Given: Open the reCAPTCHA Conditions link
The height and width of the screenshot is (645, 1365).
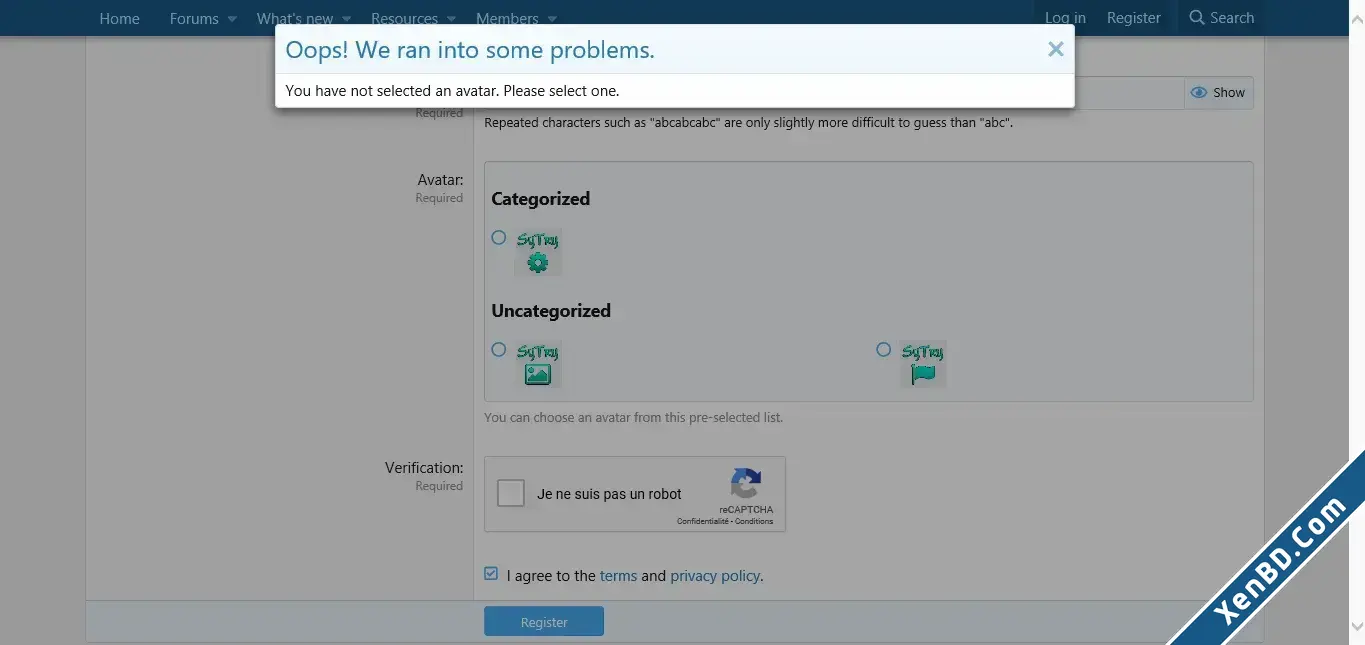Looking at the screenshot, I should [754, 521].
